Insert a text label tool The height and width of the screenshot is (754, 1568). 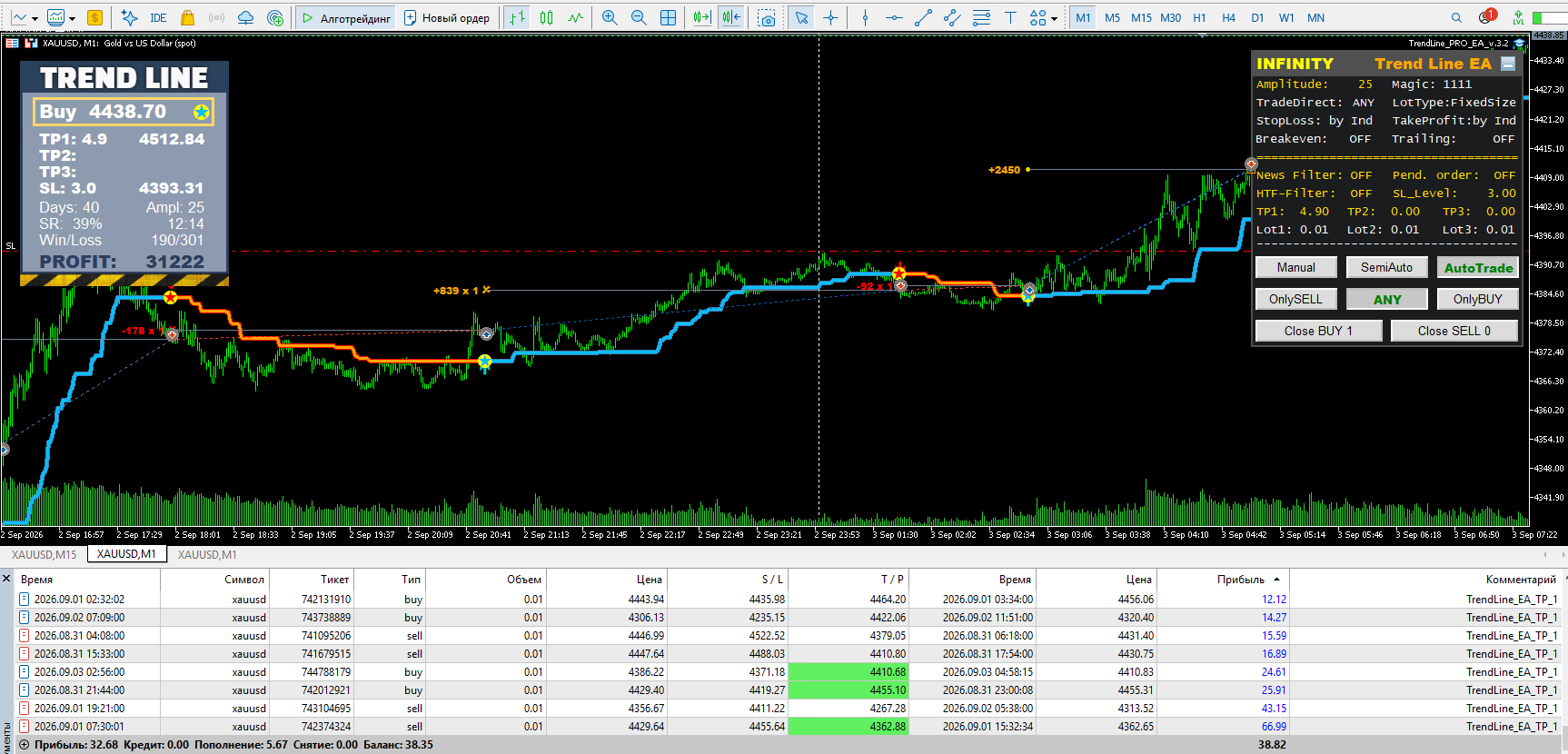click(x=1010, y=17)
